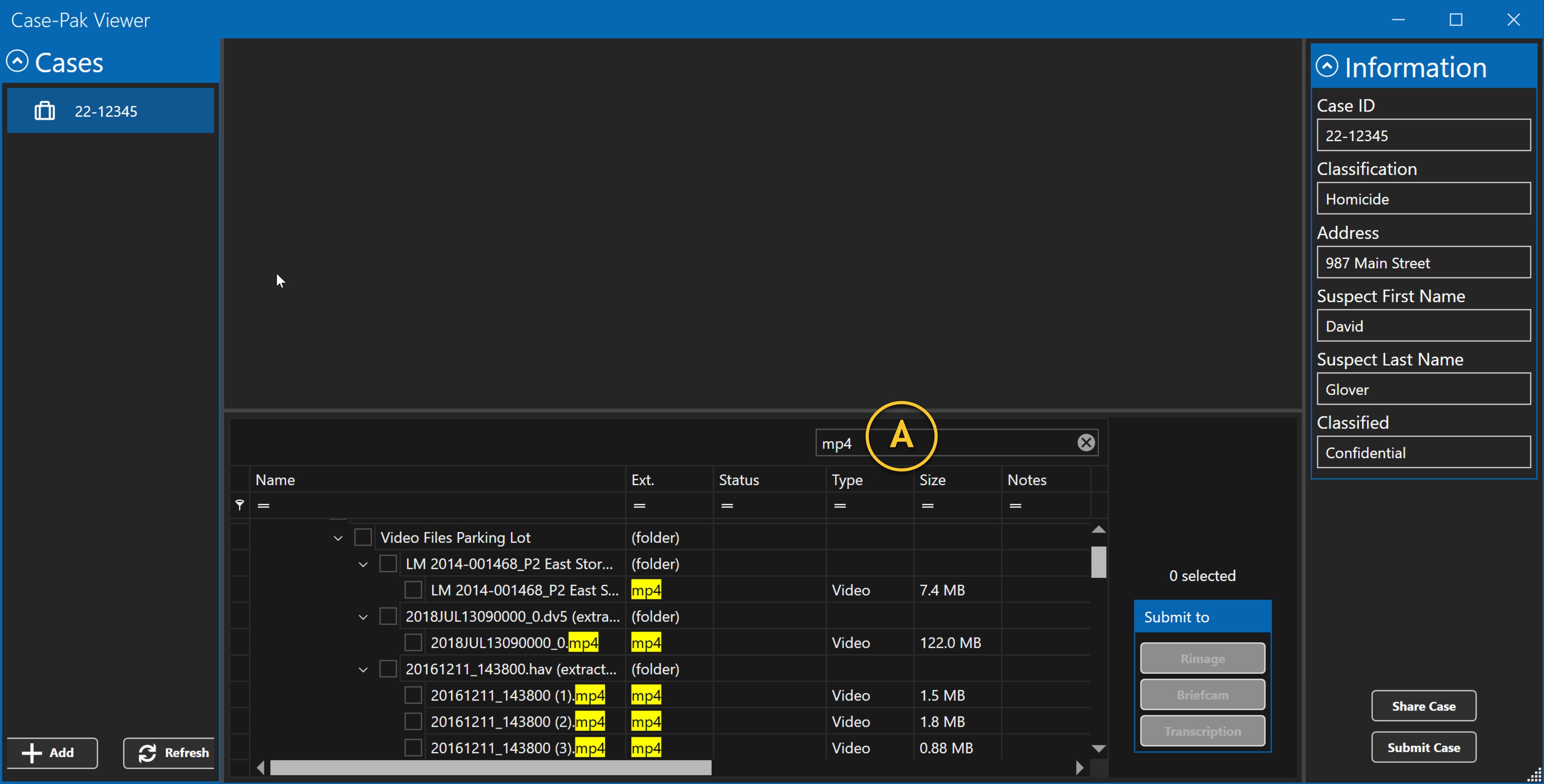Click the filter funnel icon in filter row
The width and height of the screenshot is (1544, 784).
[240, 505]
